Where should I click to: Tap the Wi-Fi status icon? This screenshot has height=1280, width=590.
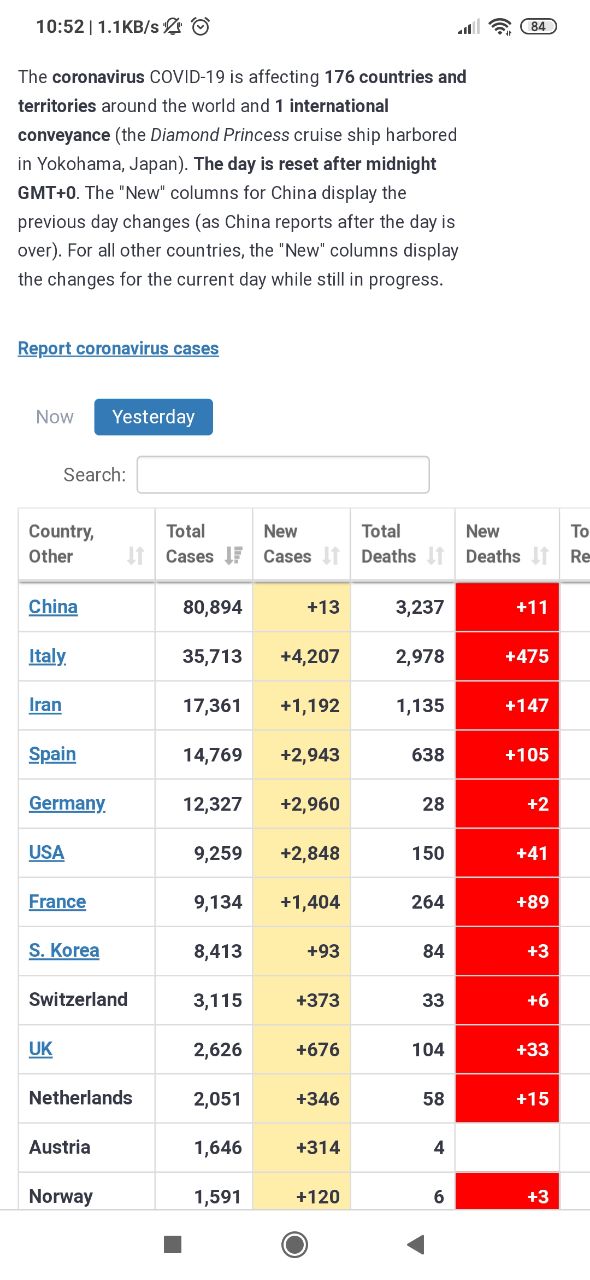(x=500, y=27)
